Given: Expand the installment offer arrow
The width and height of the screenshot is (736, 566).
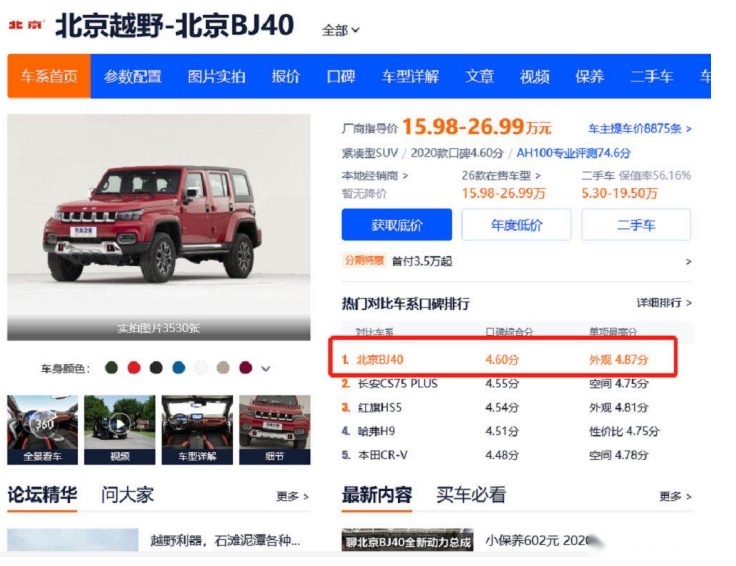Looking at the screenshot, I should (x=688, y=261).
